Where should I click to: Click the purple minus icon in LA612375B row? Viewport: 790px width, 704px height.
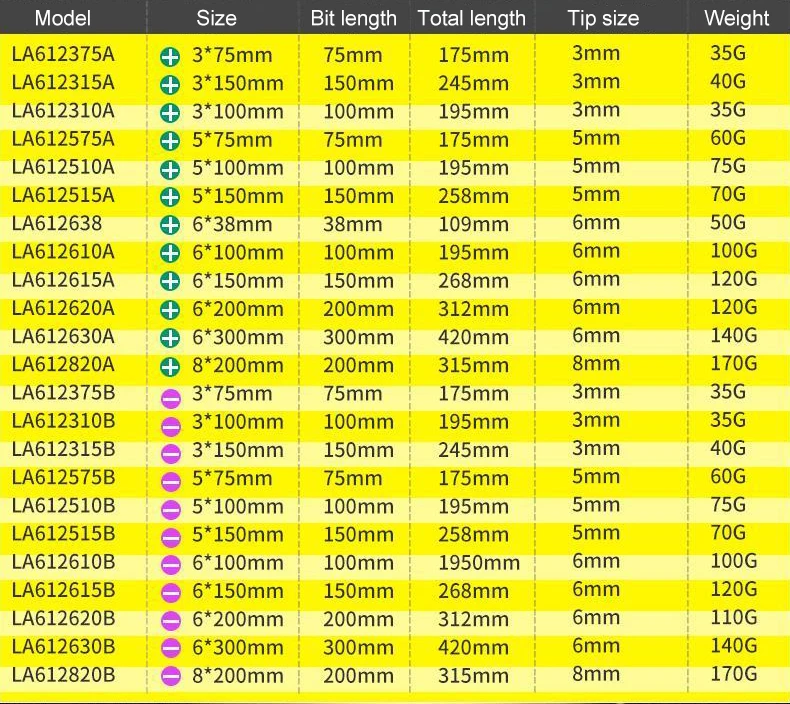171,400
